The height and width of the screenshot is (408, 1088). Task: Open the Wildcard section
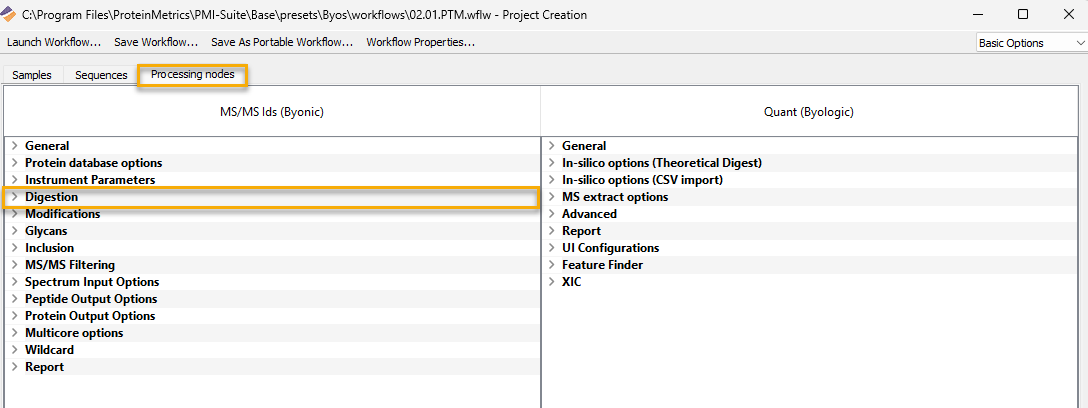coord(49,350)
